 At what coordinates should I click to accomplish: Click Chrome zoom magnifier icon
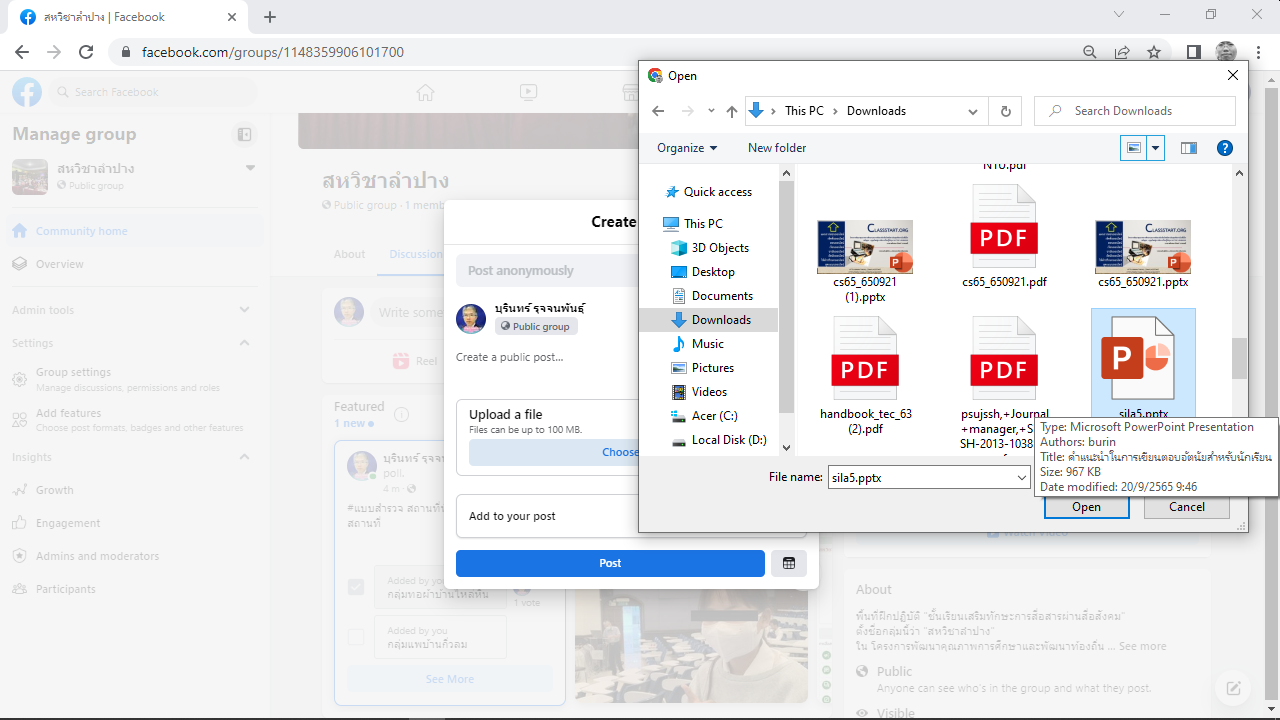click(1090, 52)
